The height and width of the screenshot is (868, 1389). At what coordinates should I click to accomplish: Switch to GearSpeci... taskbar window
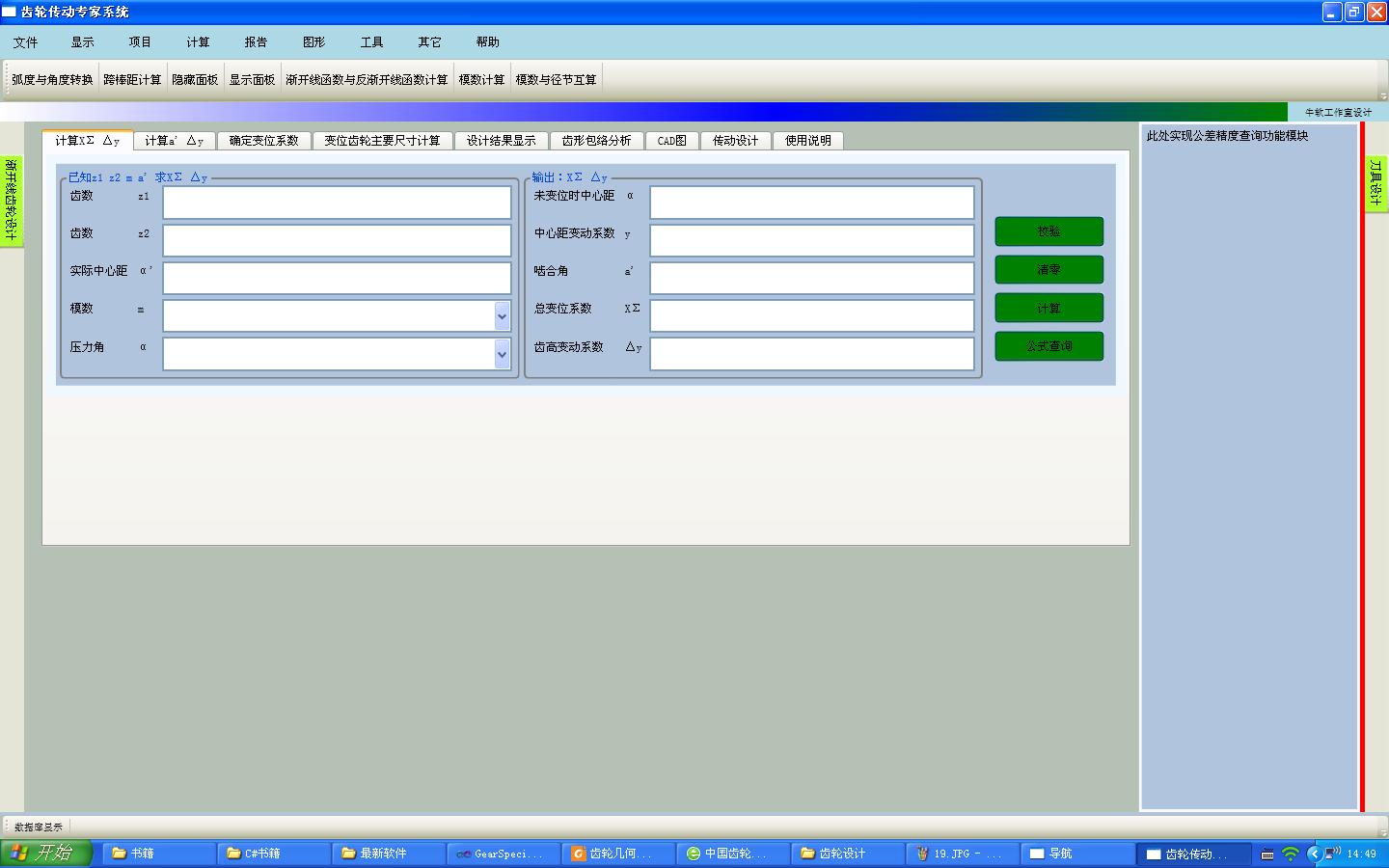(504, 854)
